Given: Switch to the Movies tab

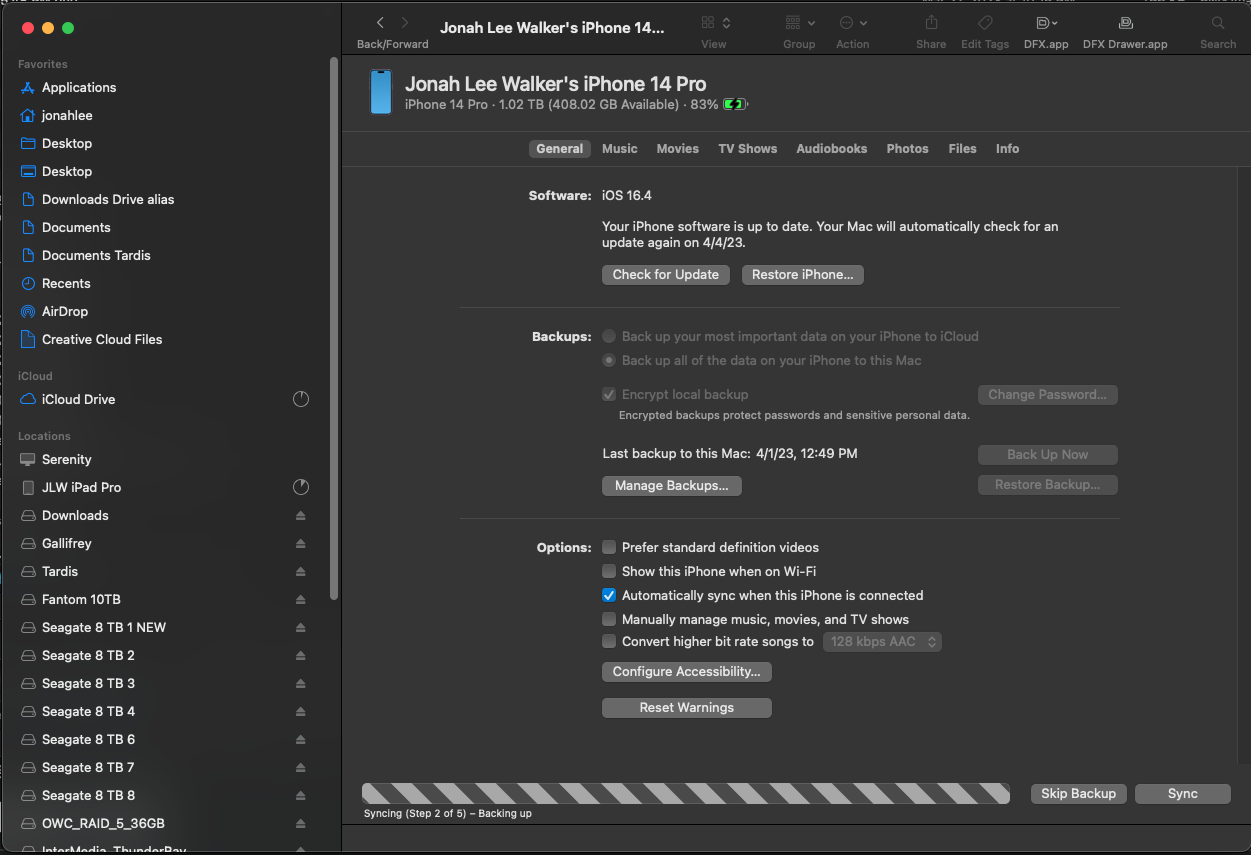Looking at the screenshot, I should (x=678, y=149).
